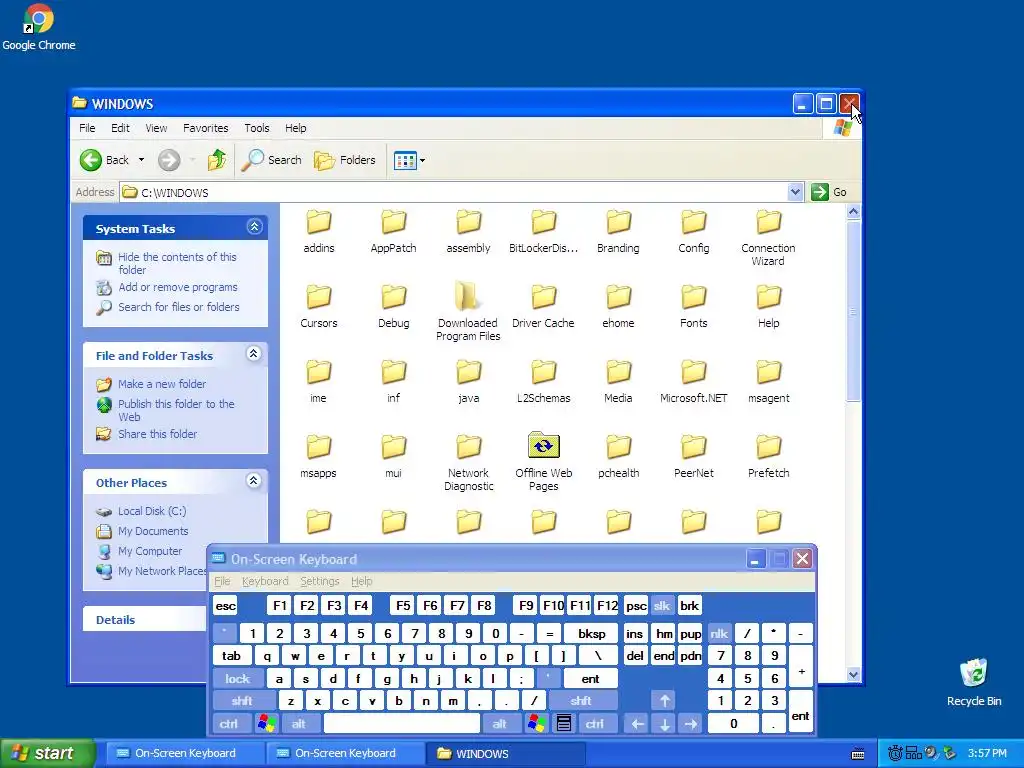Toggle the lock (caps lock) key
Viewport: 1024px width, 768px height.
click(x=238, y=679)
